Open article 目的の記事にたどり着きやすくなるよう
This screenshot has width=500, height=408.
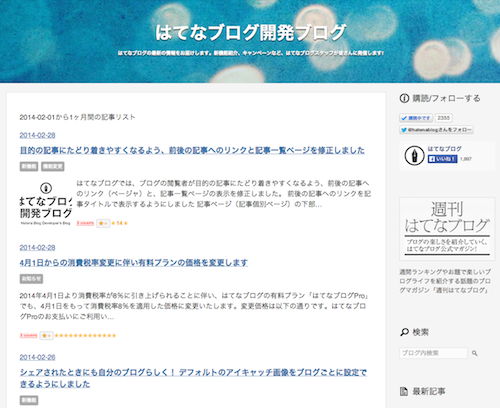(192, 150)
